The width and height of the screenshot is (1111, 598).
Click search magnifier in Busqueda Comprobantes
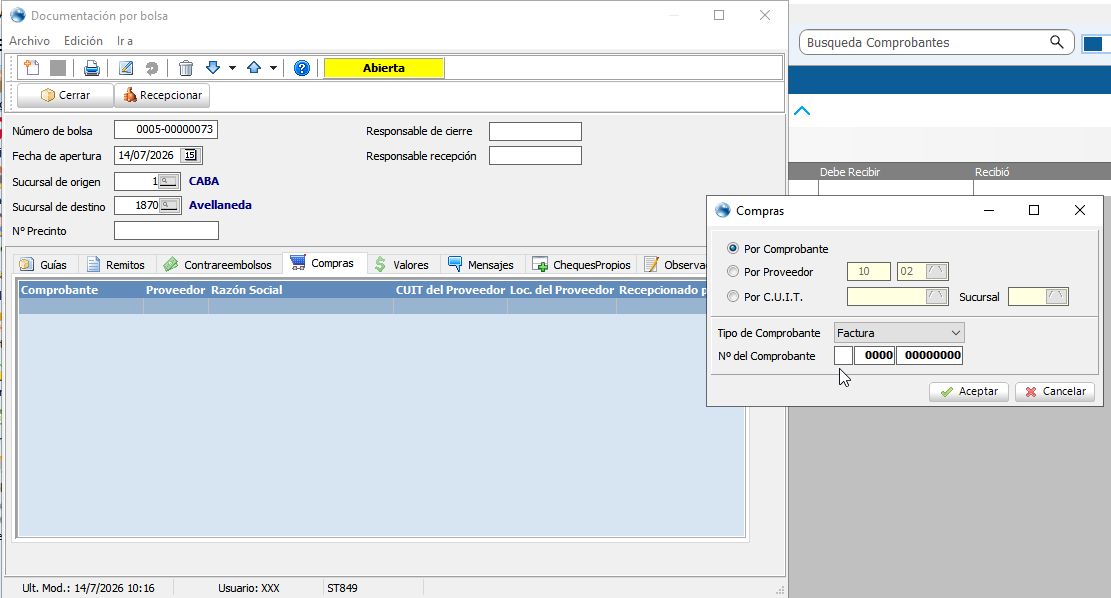tap(1056, 42)
